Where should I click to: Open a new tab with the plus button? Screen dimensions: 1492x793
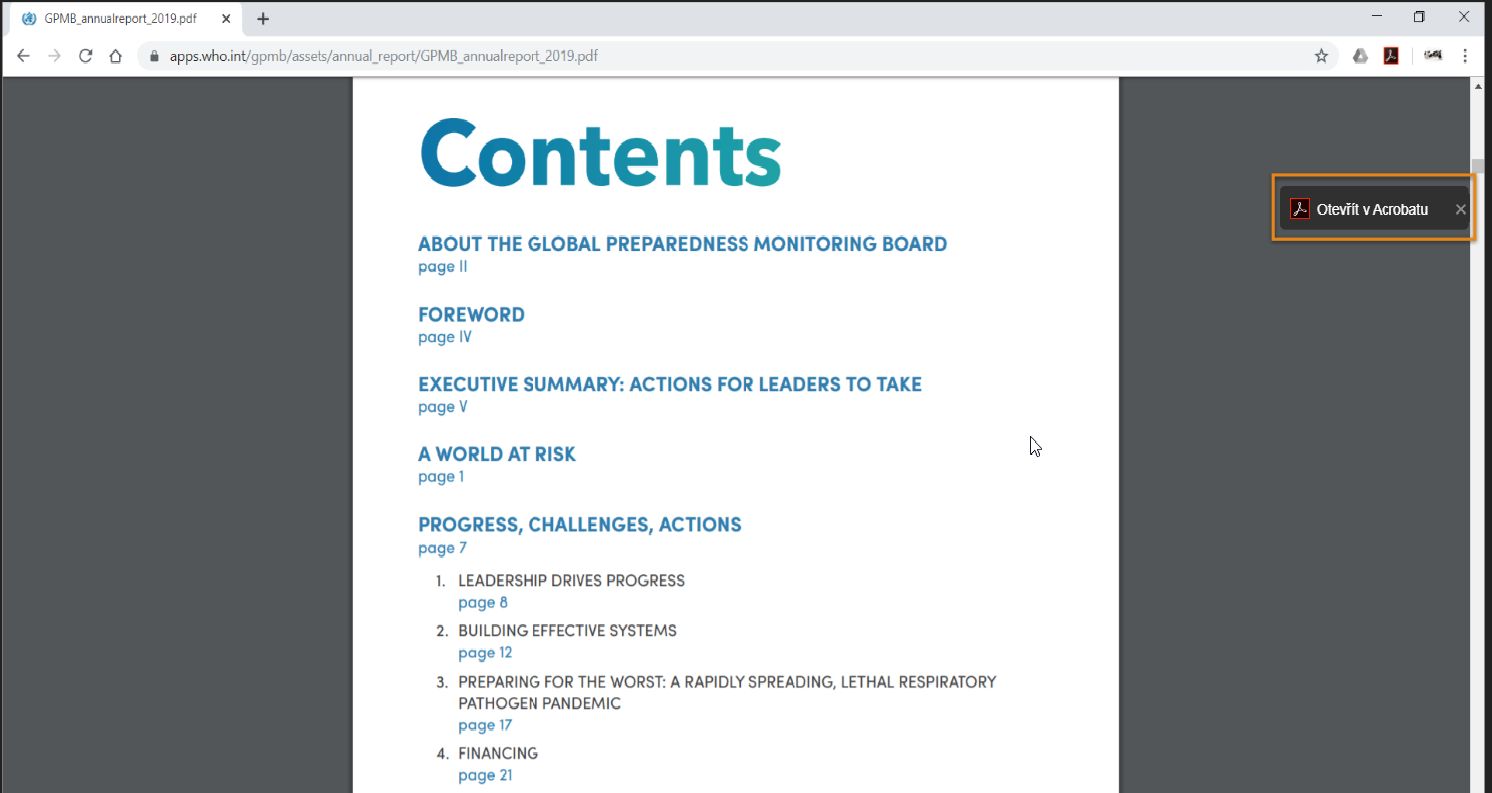point(262,18)
